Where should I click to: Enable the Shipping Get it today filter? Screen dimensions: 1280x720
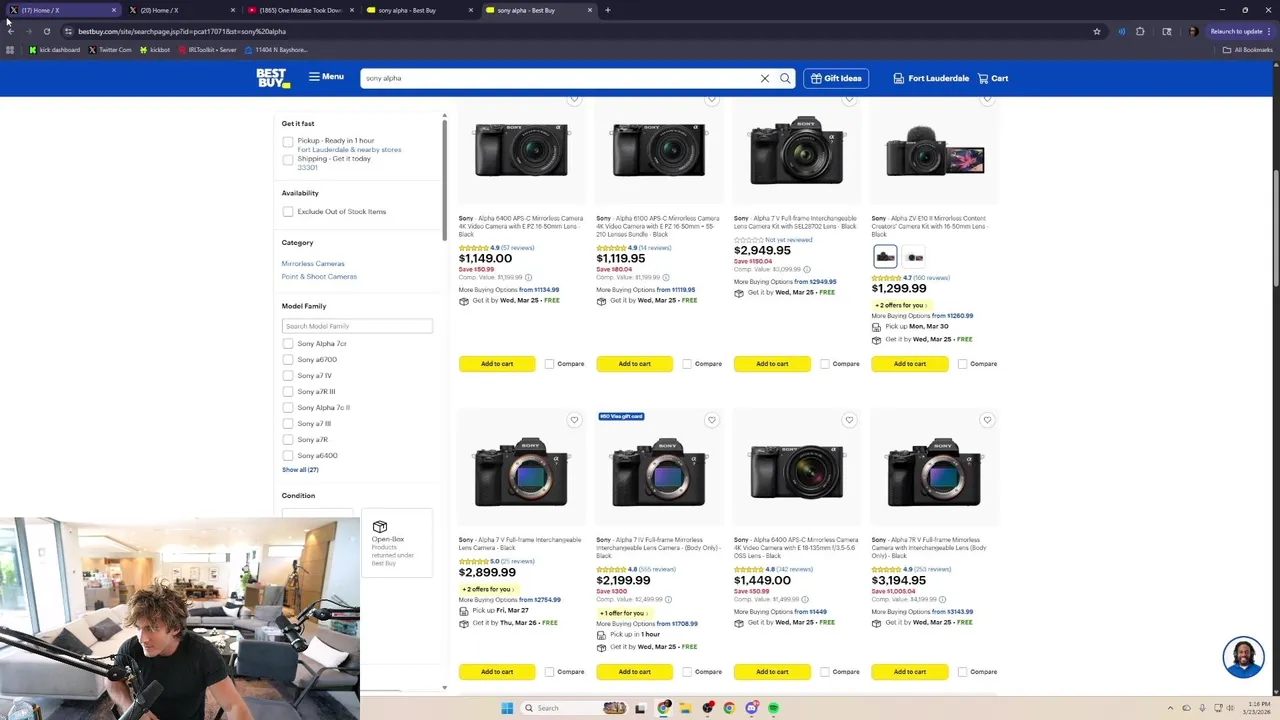tap(288, 159)
